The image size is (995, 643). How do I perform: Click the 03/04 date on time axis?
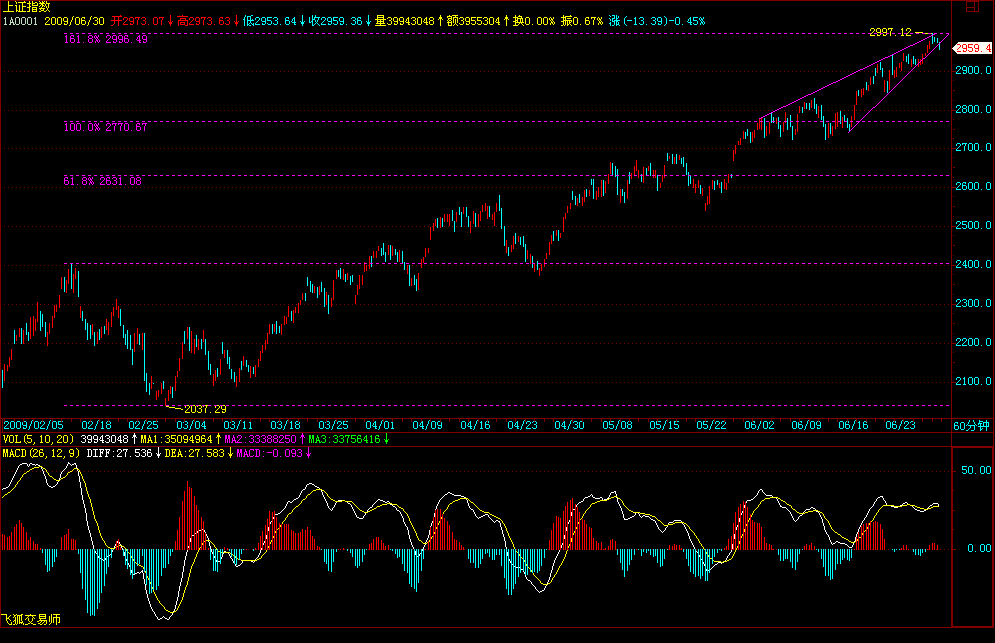click(191, 425)
